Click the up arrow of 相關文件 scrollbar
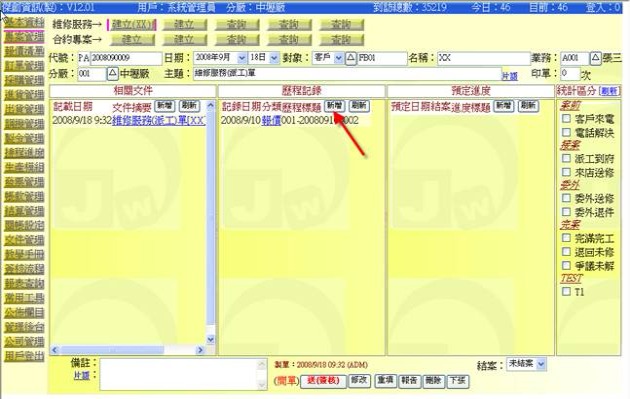Image resolution: width=630 pixels, height=399 pixels. (x=211, y=106)
